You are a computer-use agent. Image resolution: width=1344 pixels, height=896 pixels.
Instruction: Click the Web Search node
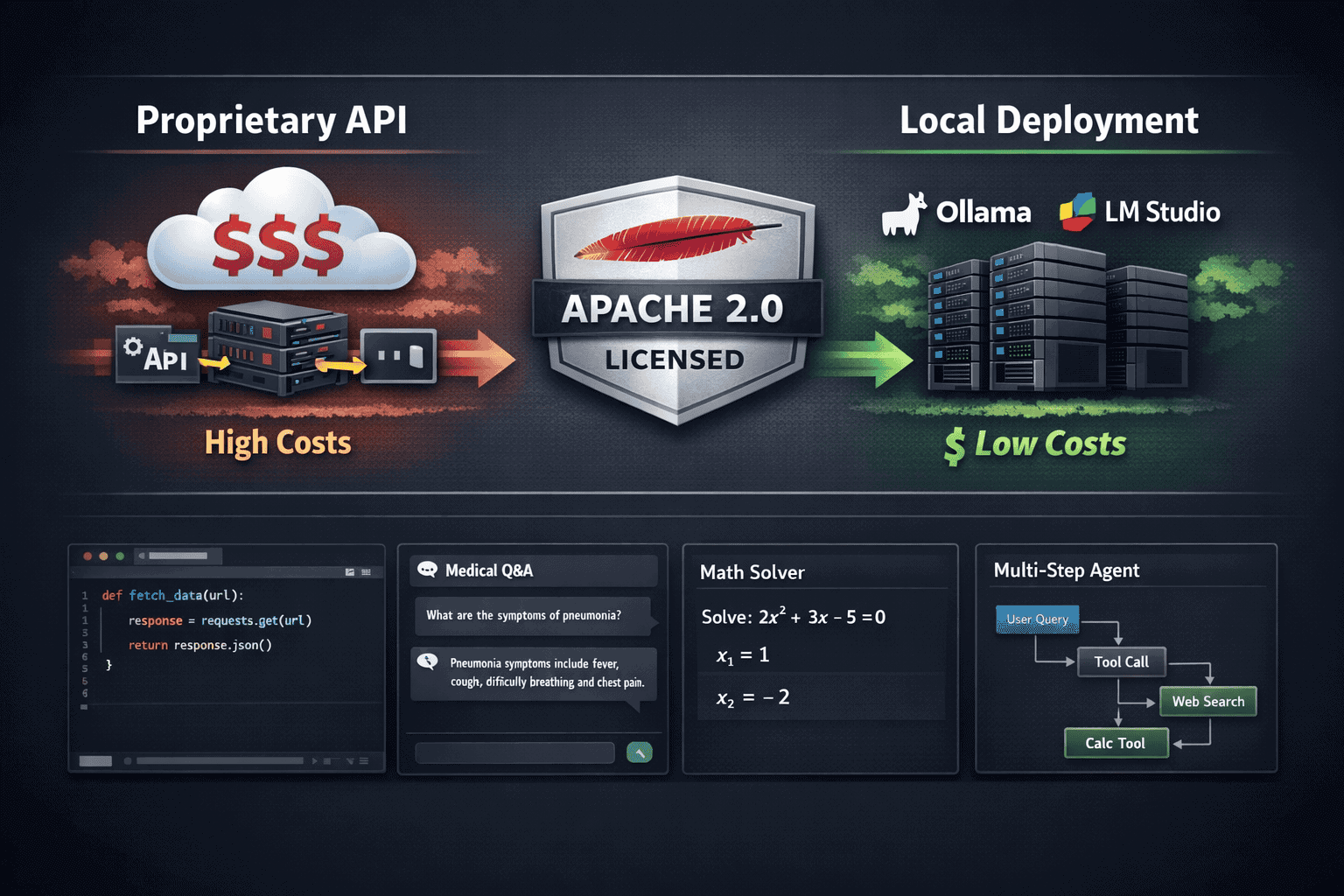pos(1207,701)
